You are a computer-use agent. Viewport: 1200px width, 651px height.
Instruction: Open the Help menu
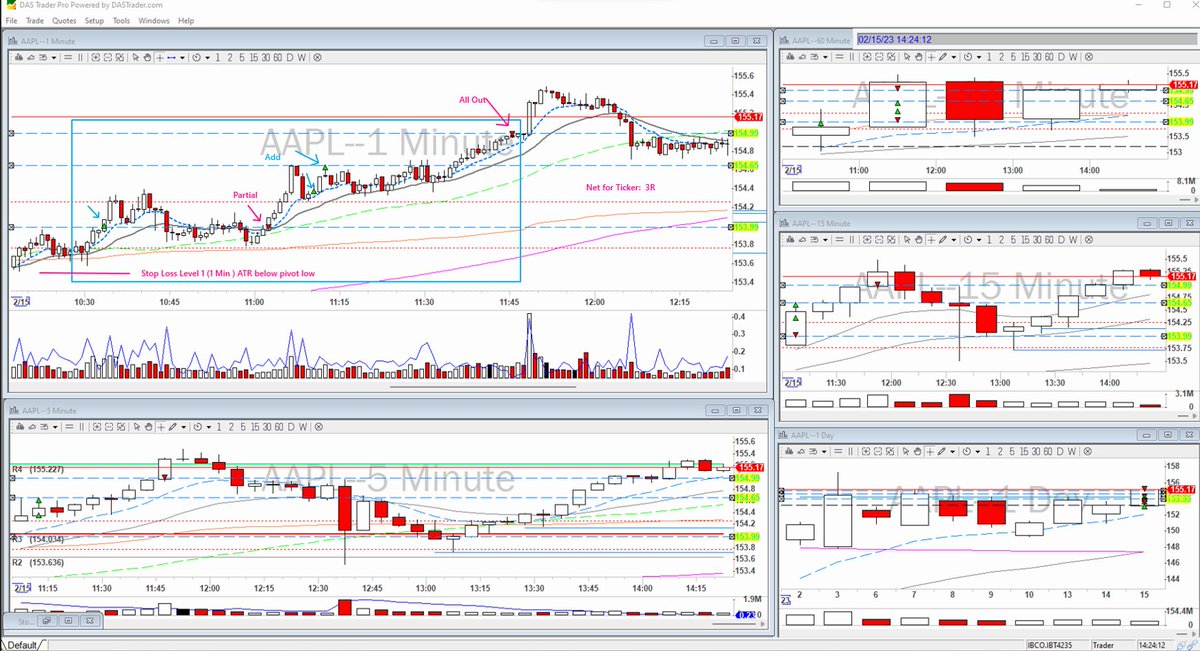186,20
